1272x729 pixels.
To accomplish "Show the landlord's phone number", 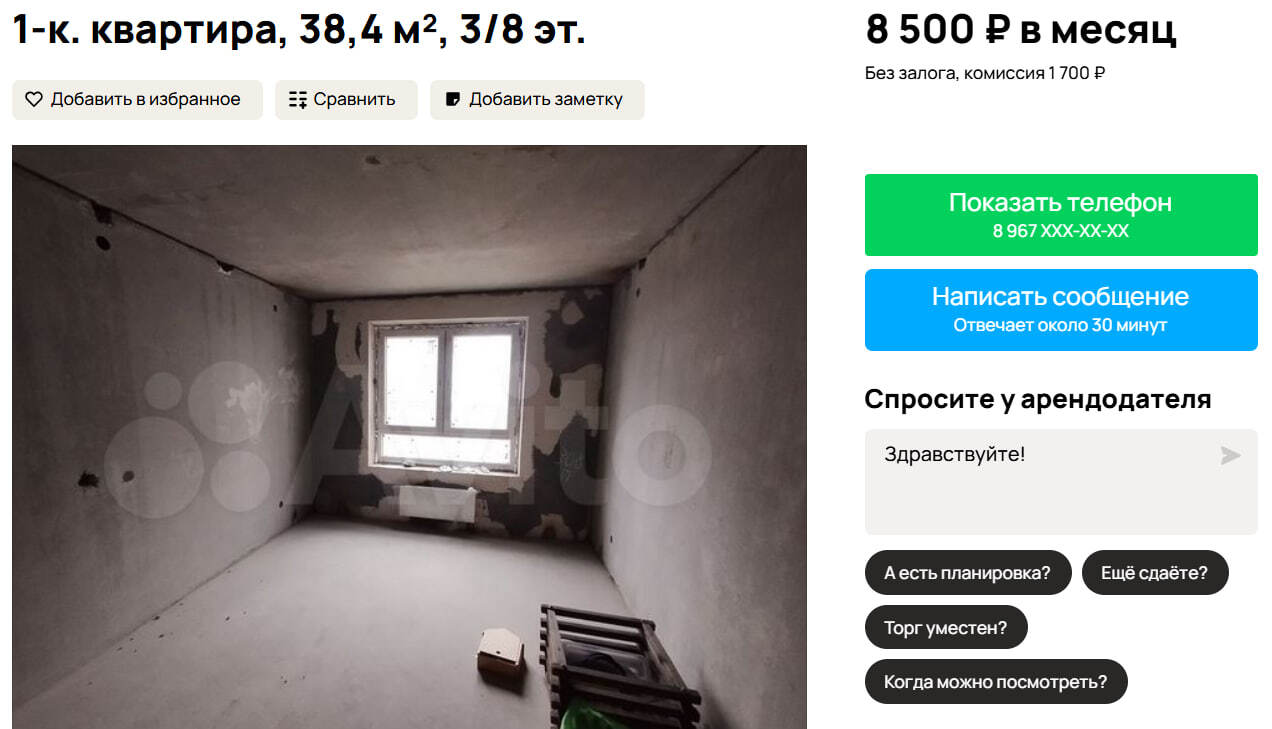I will pyautogui.click(x=1061, y=215).
